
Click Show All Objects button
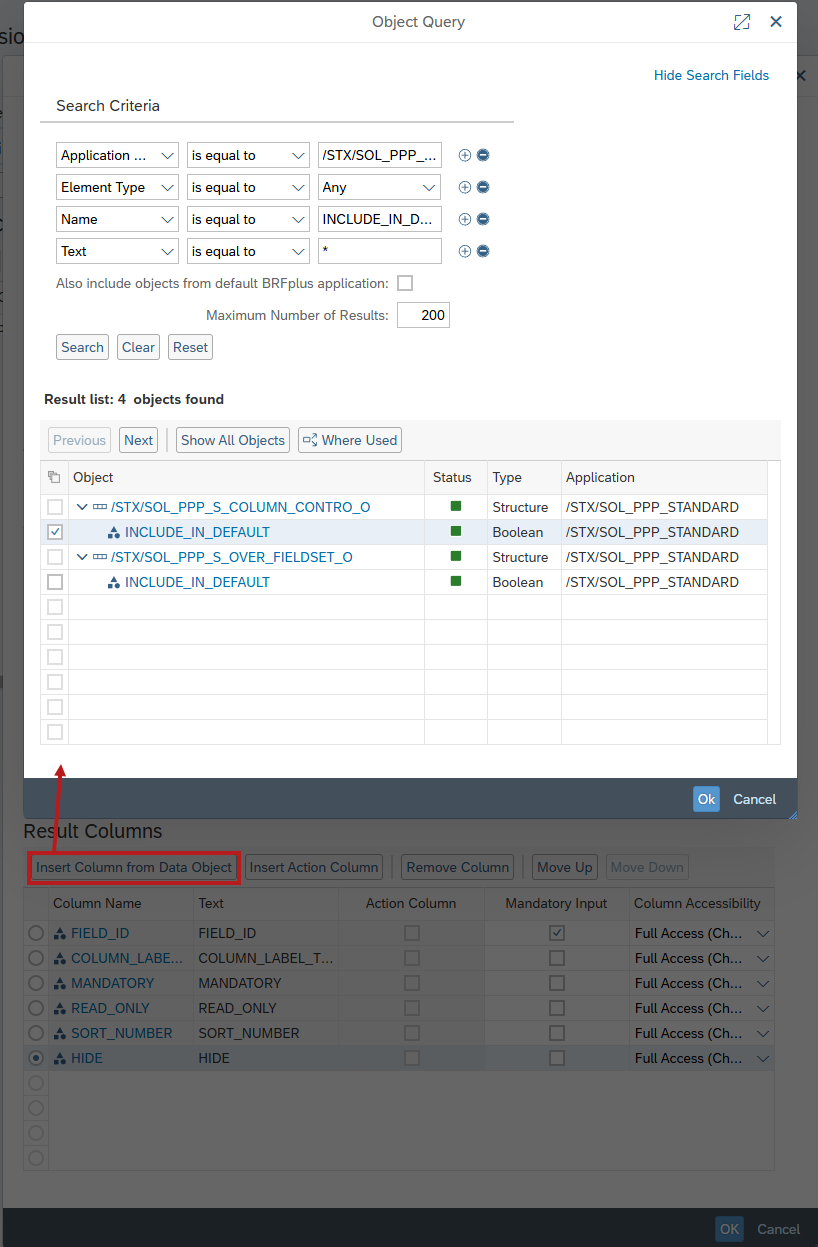click(x=233, y=440)
